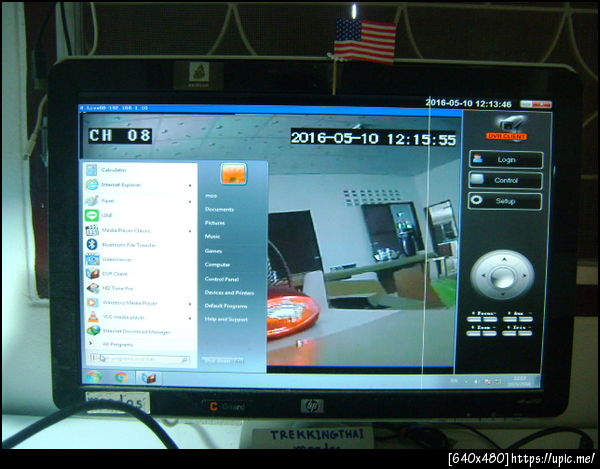Image resolution: width=600 pixels, height=469 pixels.
Task: Click the Focus minus button
Action: [490, 319]
